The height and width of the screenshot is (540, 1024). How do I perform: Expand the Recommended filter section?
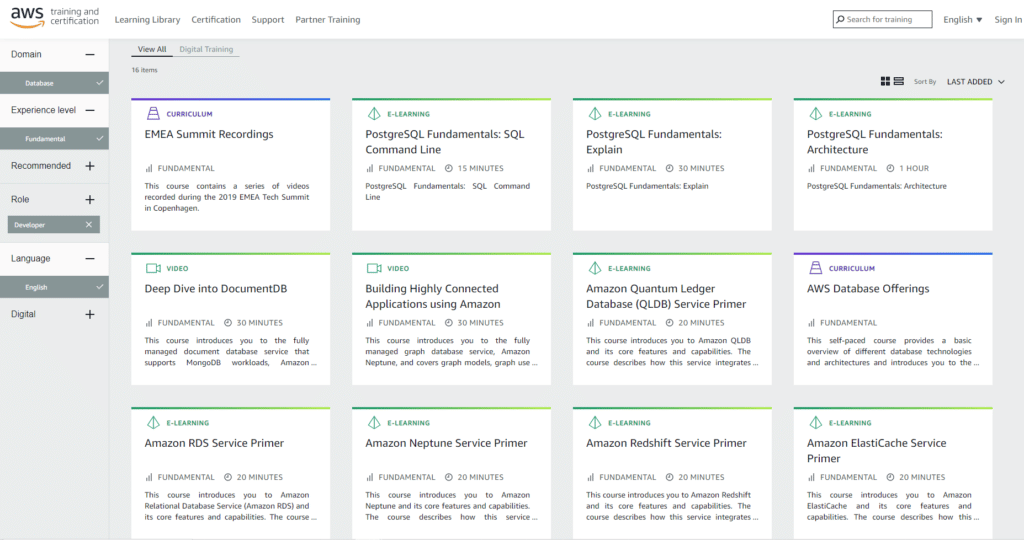point(90,166)
